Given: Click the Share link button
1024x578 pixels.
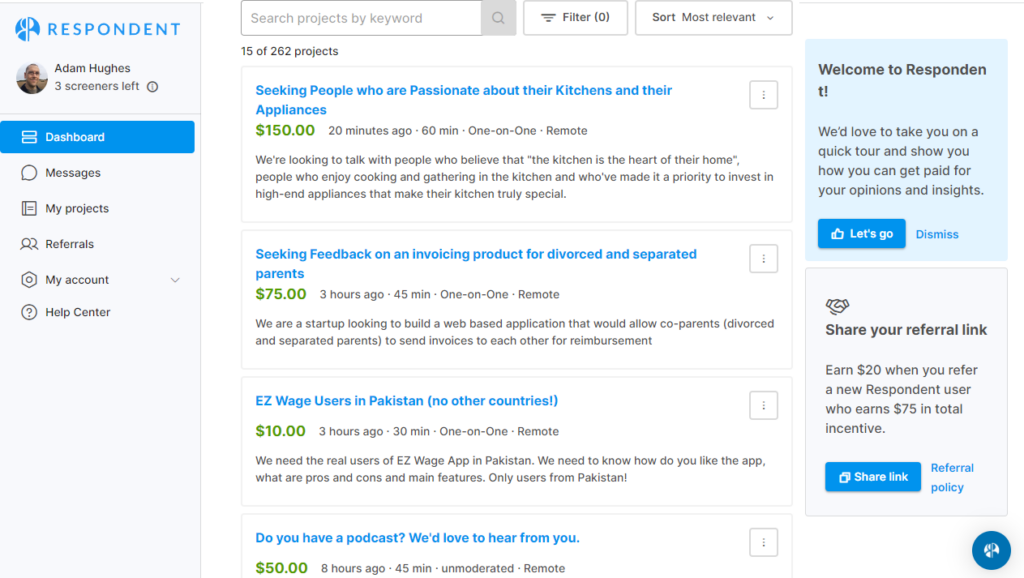Looking at the screenshot, I should click(872, 477).
